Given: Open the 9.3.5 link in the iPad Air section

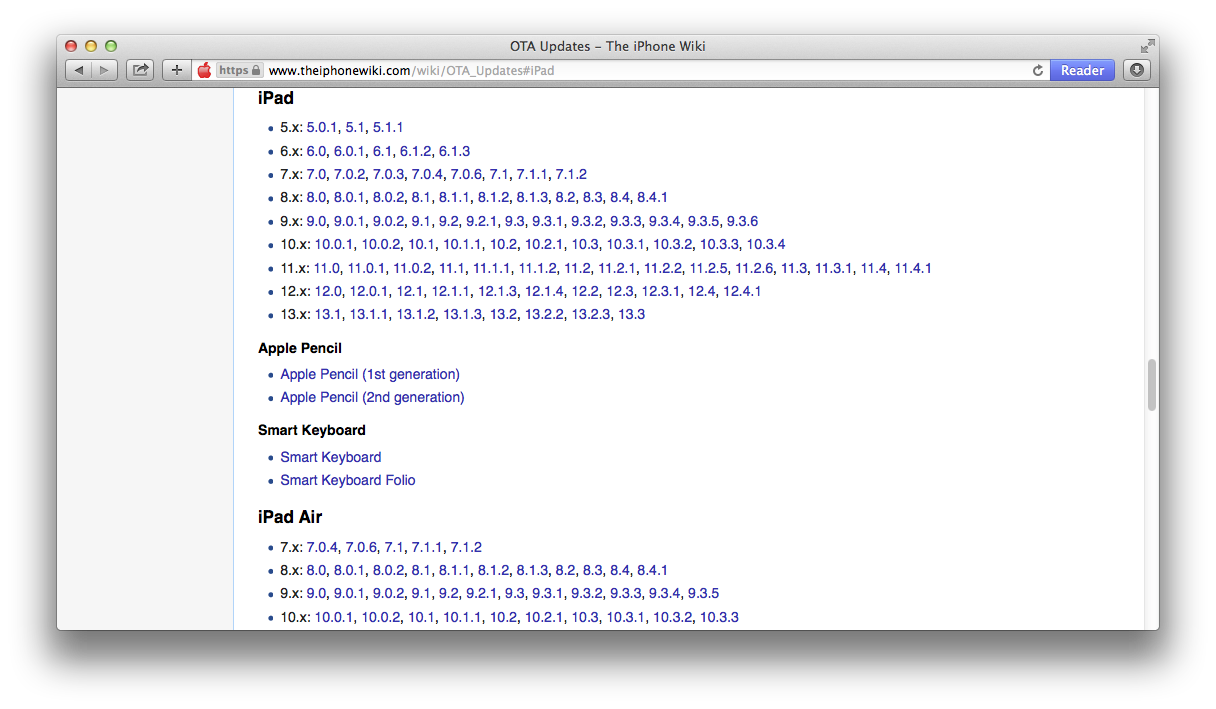Looking at the screenshot, I should click(x=703, y=593).
